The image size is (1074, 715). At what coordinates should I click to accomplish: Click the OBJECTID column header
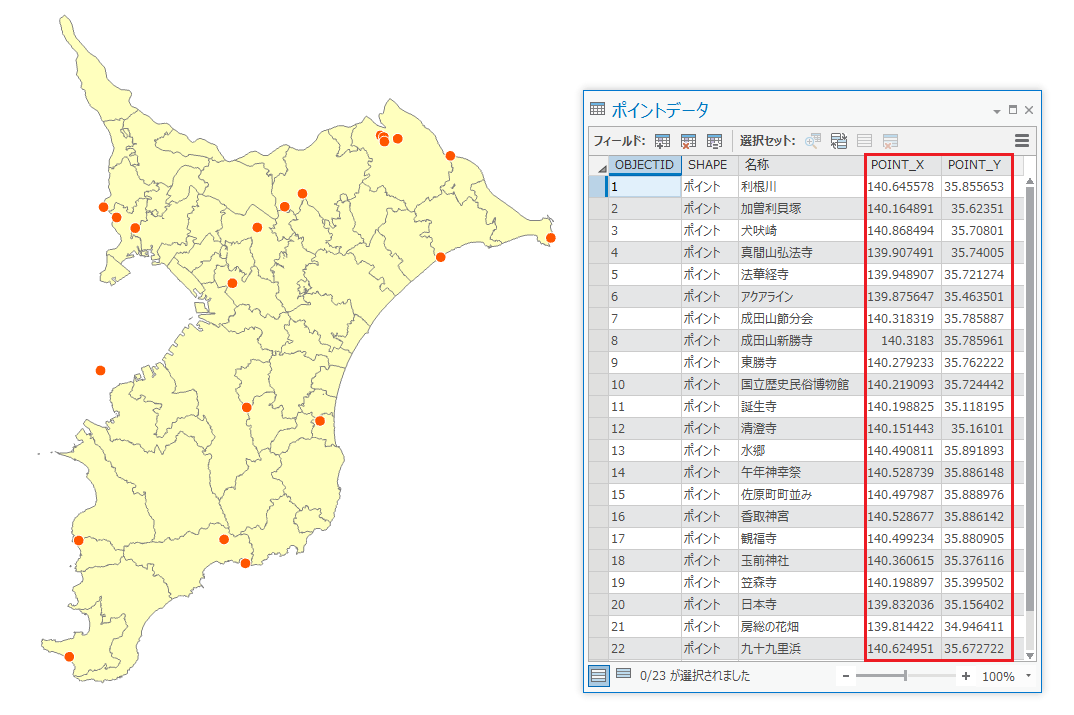point(645,164)
